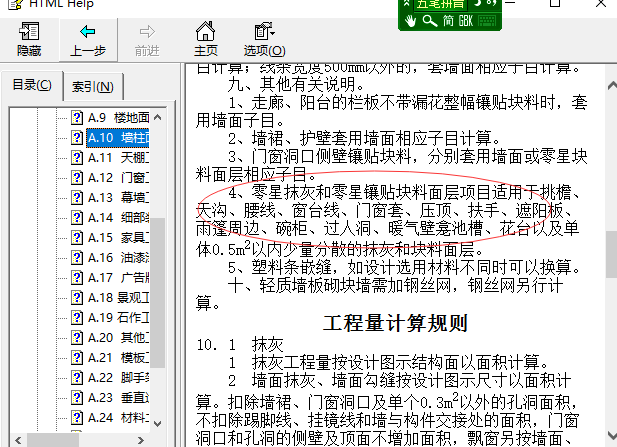
Task: Click document pane scroll-up arrow
Action: (x=612, y=85)
